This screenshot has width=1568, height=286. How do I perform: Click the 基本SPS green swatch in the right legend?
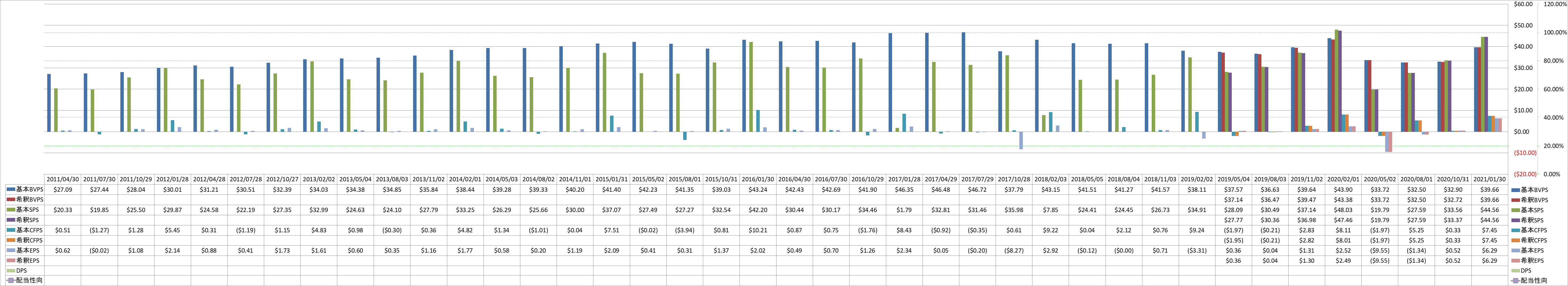[x=1516, y=210]
